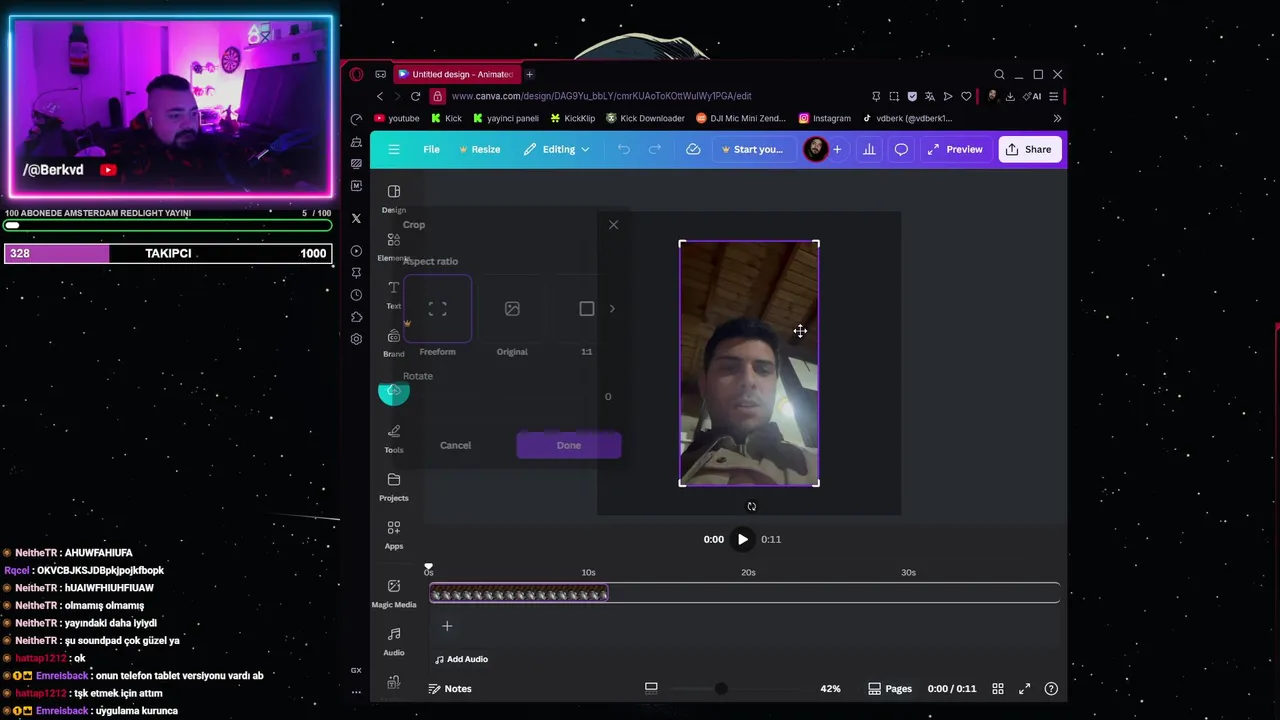Image resolution: width=1280 pixels, height=720 pixels.
Task: Click the rotate handle below the video
Action: tap(752, 506)
